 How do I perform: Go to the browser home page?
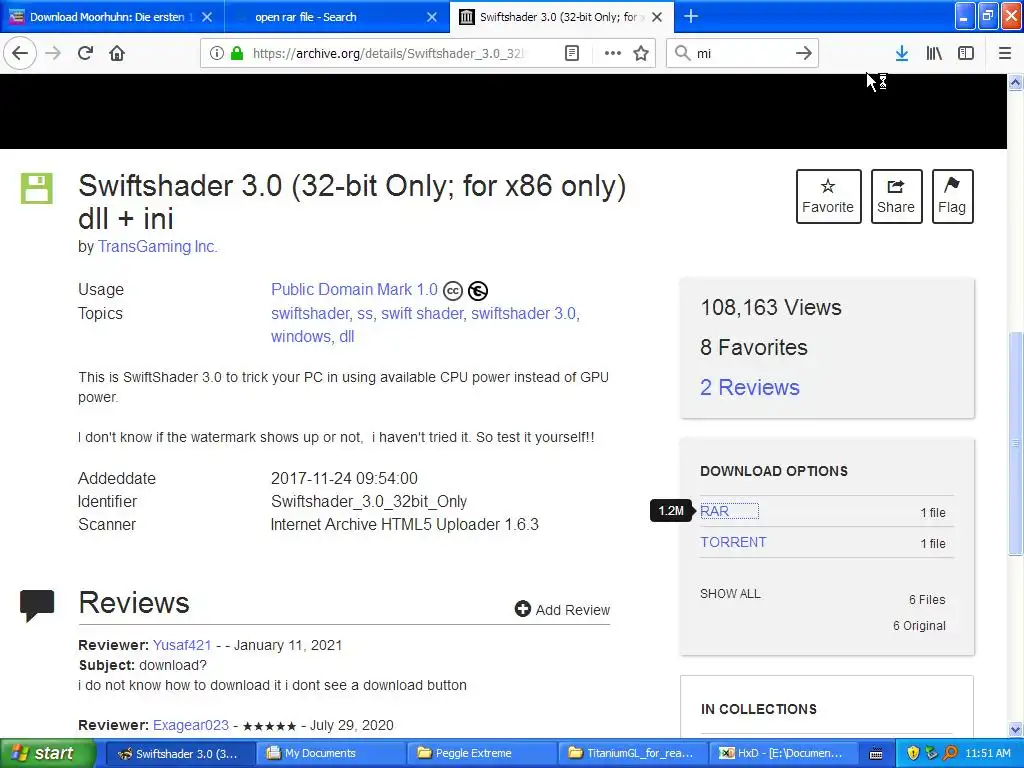[117, 53]
